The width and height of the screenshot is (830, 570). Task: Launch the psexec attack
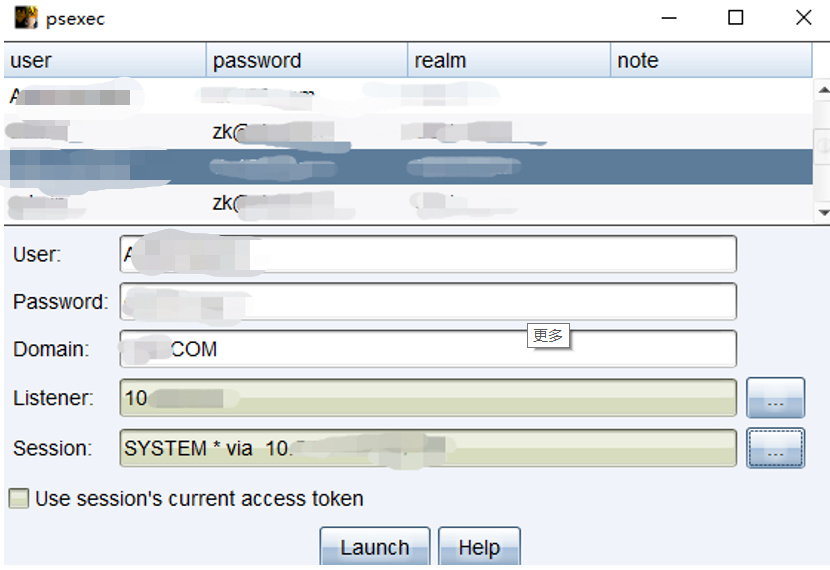[x=375, y=547]
